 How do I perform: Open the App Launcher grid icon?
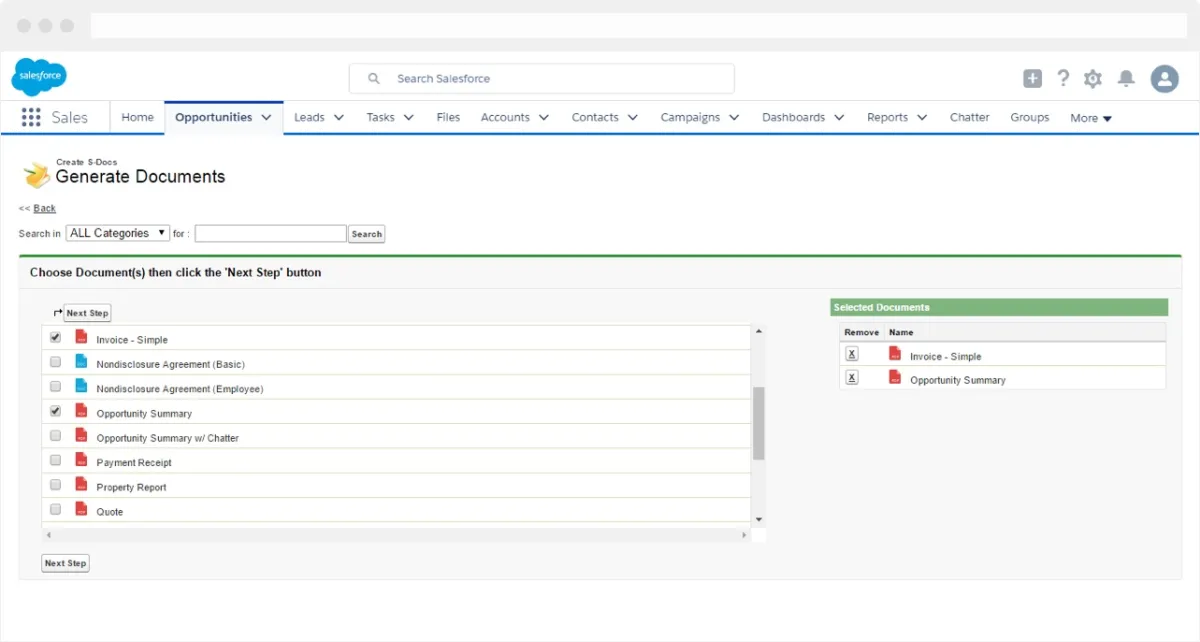click(x=31, y=117)
